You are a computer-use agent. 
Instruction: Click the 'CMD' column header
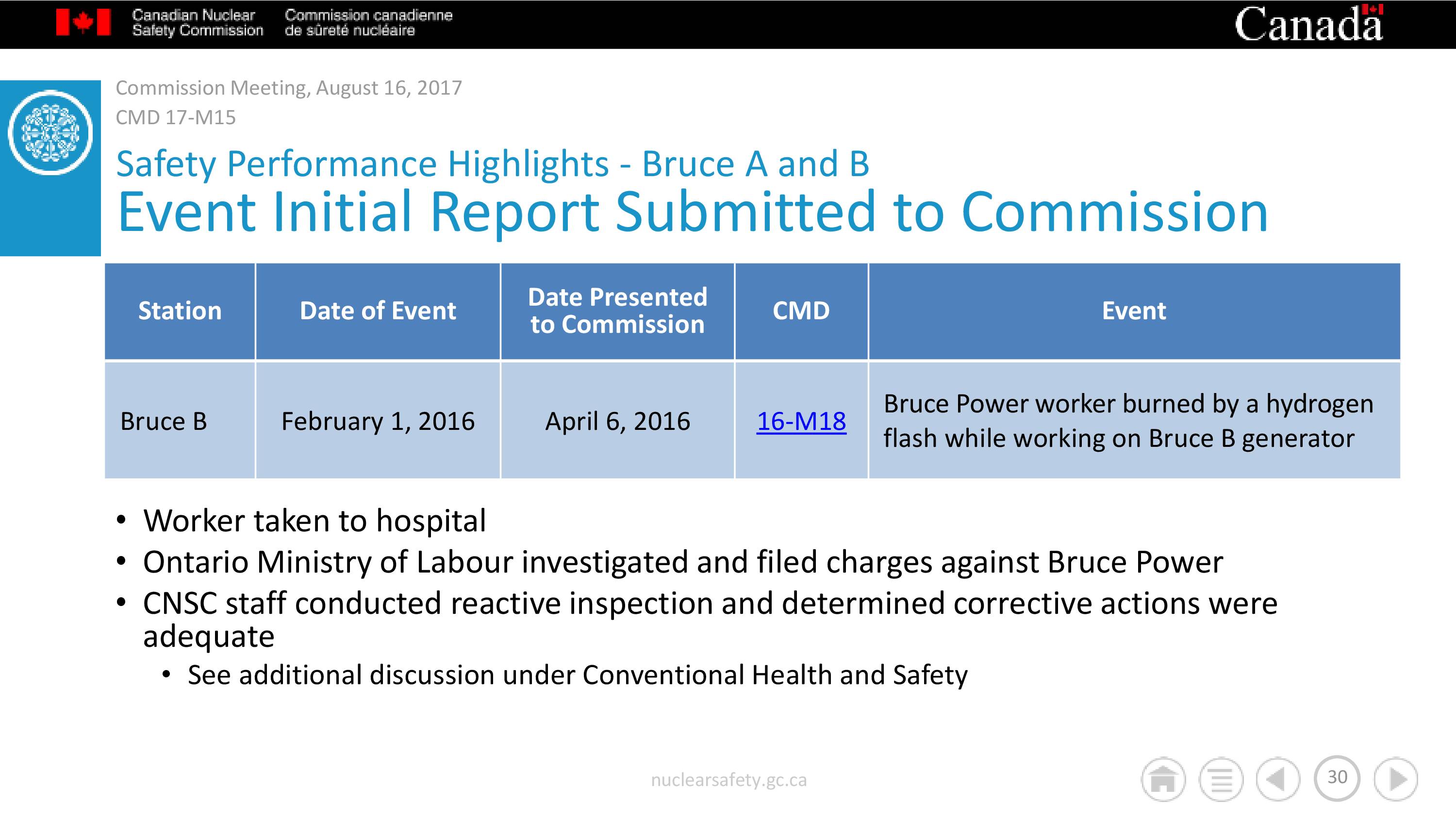click(801, 311)
